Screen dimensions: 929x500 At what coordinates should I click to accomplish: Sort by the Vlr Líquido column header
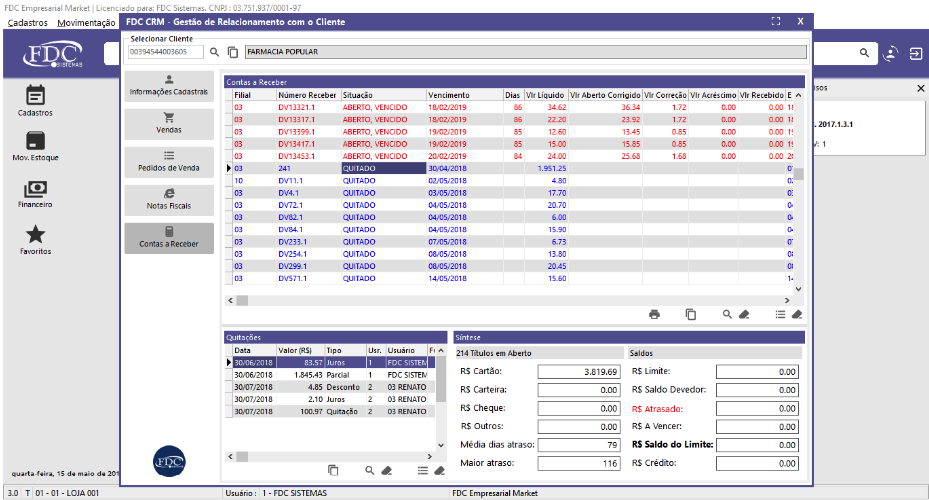point(546,95)
